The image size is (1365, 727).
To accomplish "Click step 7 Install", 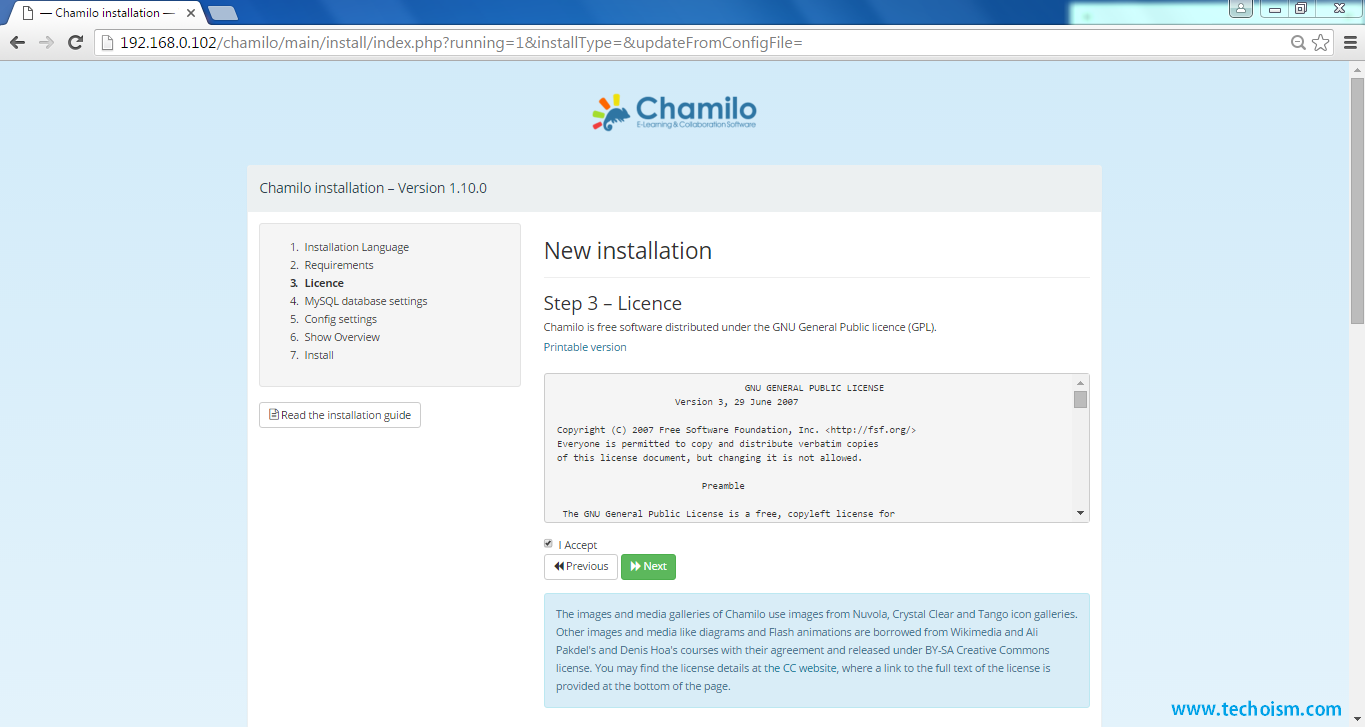I will pyautogui.click(x=319, y=355).
